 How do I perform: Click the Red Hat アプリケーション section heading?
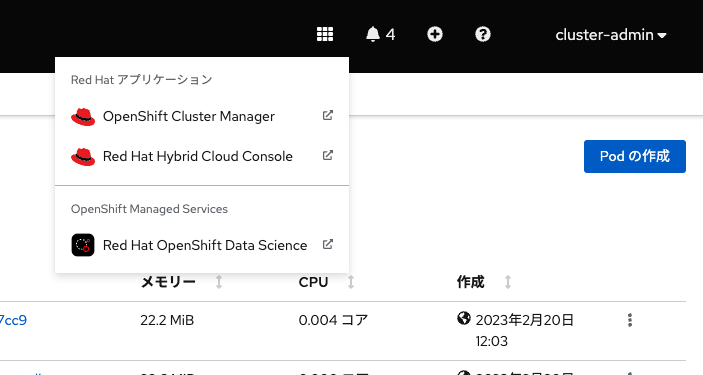pyautogui.click(x=142, y=80)
